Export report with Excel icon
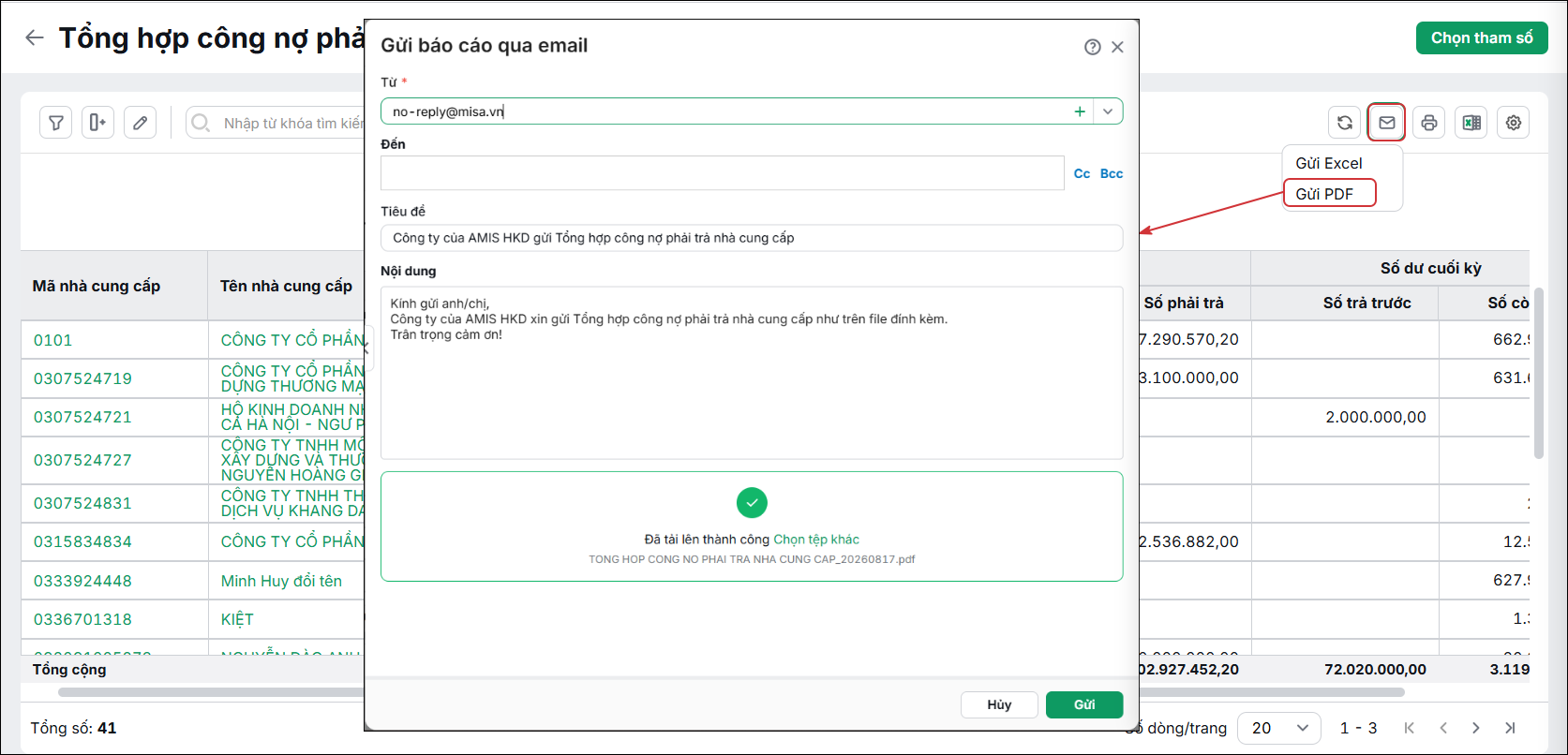This screenshot has height=755, width=1568. coord(1471,123)
